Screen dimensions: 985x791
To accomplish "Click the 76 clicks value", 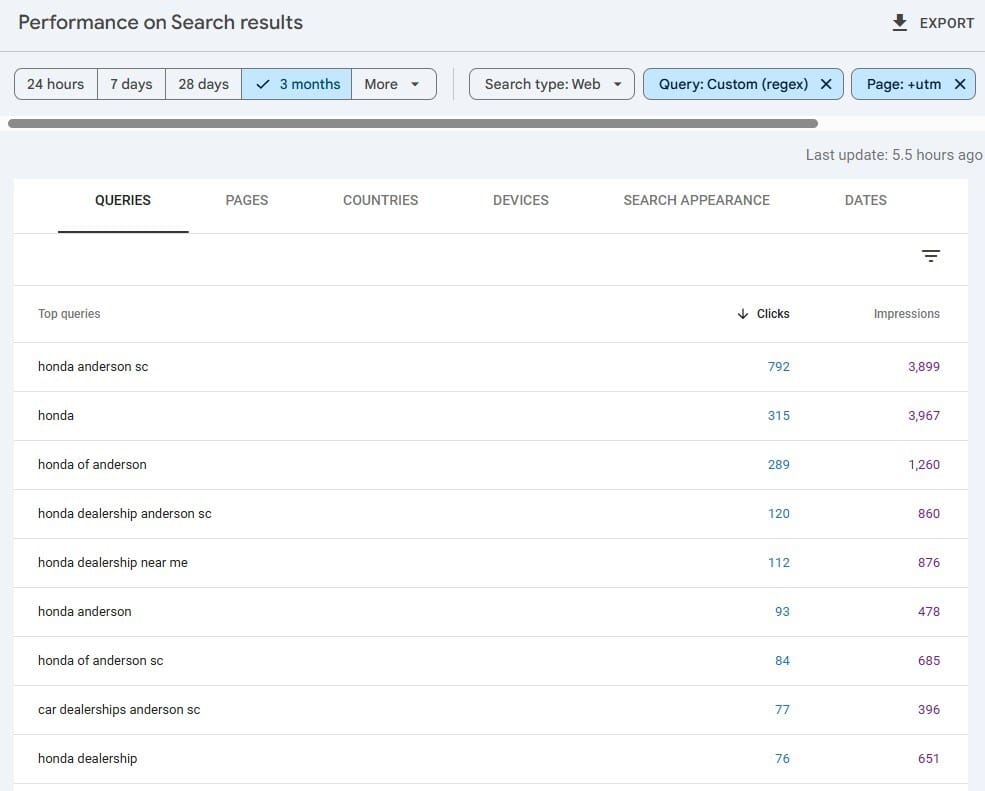I will 782,759.
